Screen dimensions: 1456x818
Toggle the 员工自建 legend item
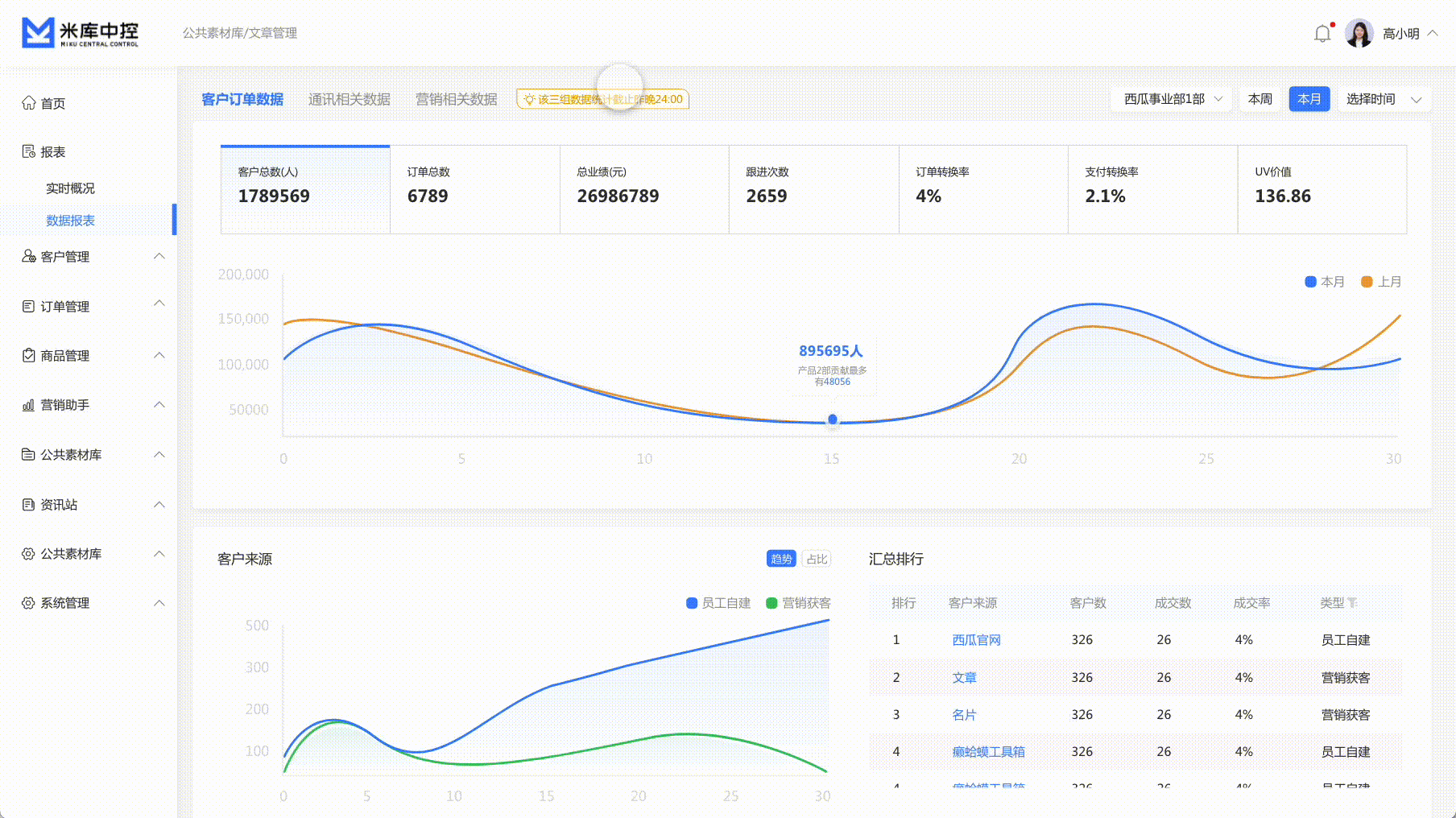[718, 603]
